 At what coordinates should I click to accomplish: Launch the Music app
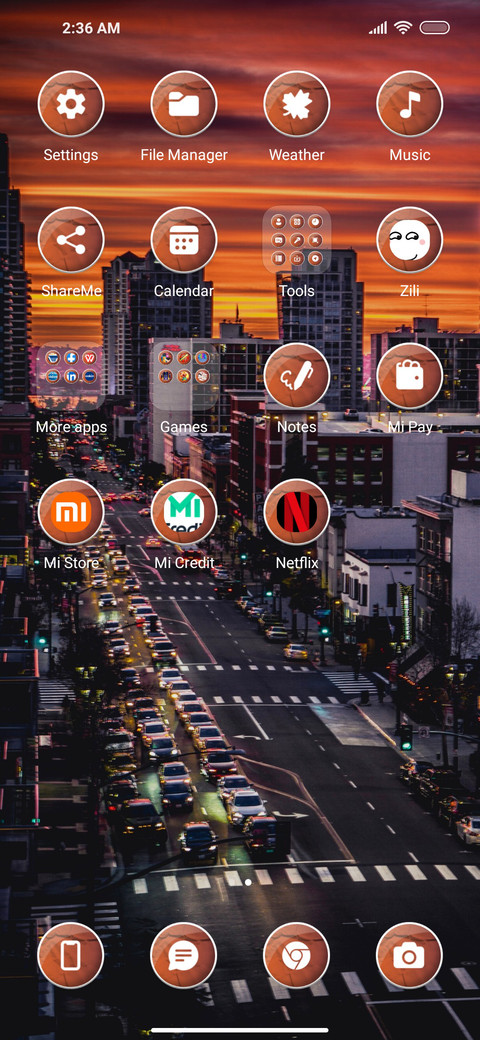(409, 104)
